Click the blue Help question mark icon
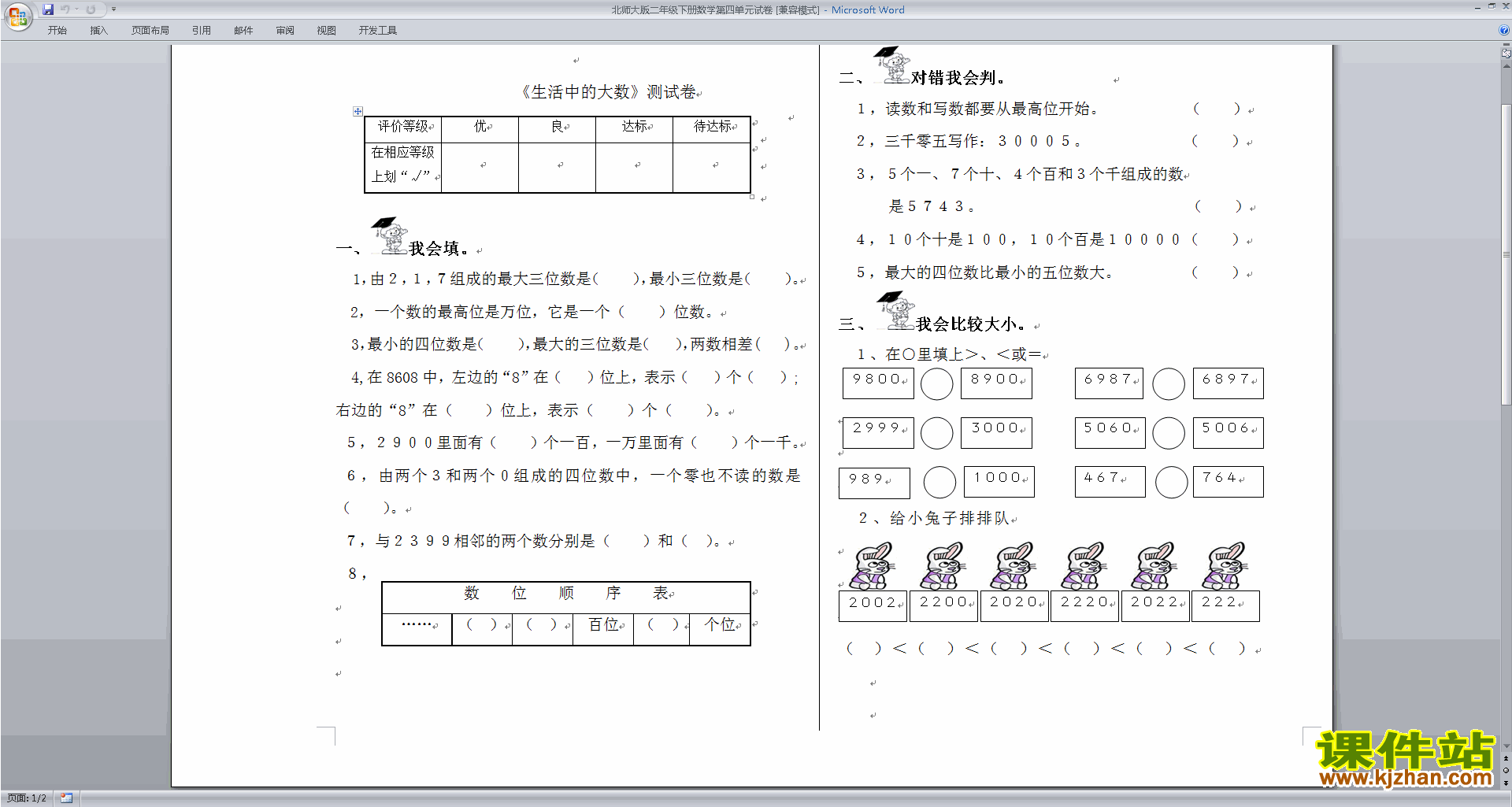This screenshot has width=1512, height=807. (1504, 30)
